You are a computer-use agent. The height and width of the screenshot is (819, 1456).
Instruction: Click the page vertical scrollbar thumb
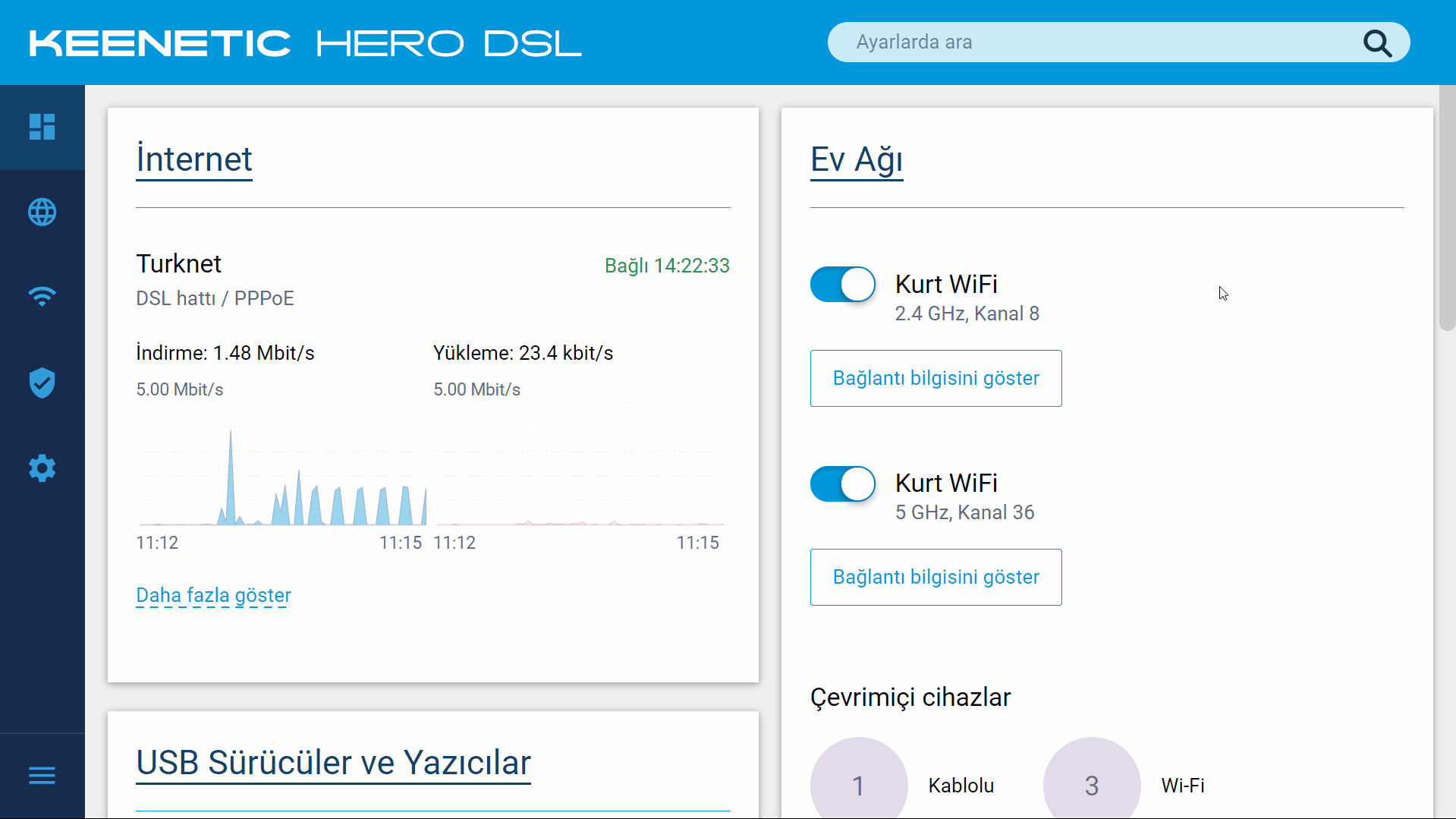(x=1447, y=208)
